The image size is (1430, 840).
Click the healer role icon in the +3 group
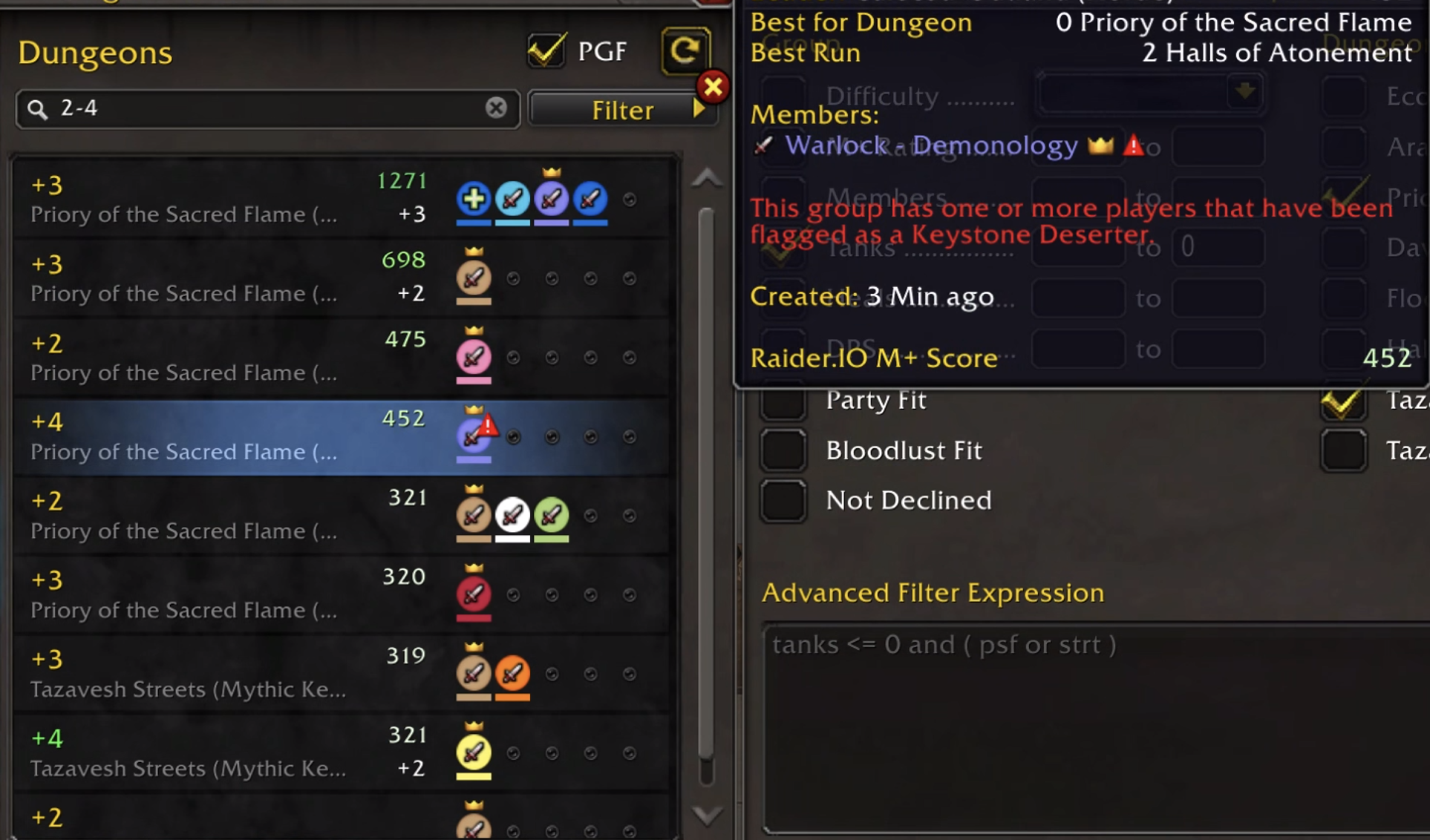[474, 199]
